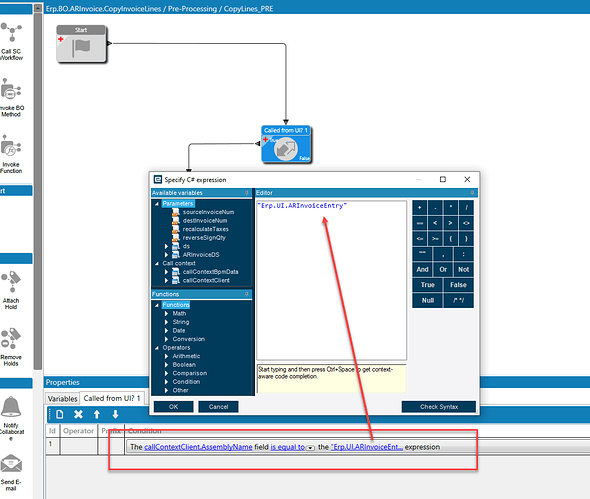Viewport: 590px width, 499px height.
Task: Insert the multiply operator
Action: click(450, 208)
